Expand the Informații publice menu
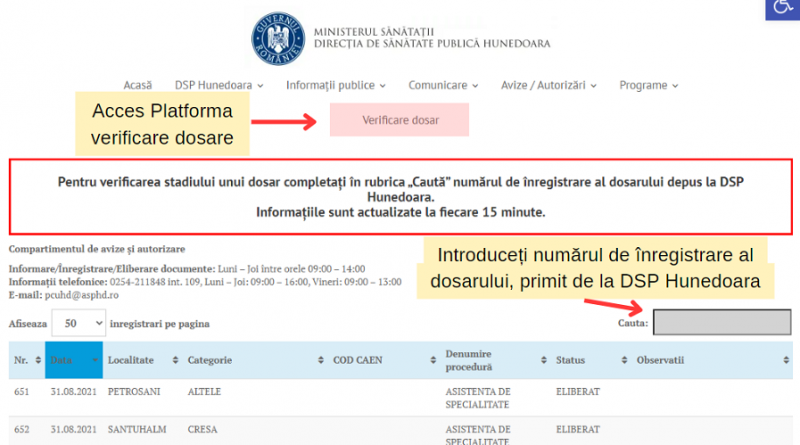The width and height of the screenshot is (800, 445). click(335, 86)
